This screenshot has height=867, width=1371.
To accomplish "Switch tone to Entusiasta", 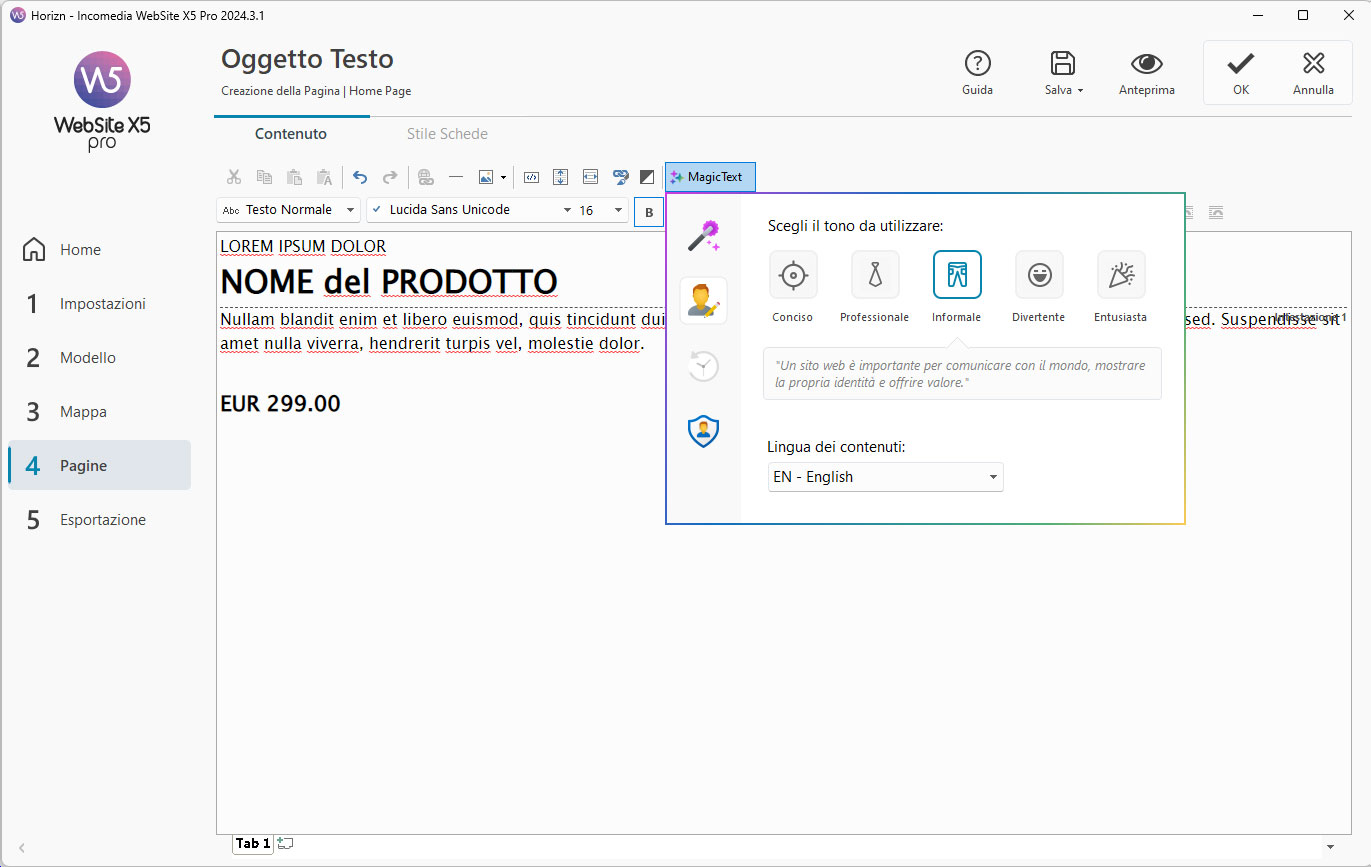I will (x=1120, y=275).
